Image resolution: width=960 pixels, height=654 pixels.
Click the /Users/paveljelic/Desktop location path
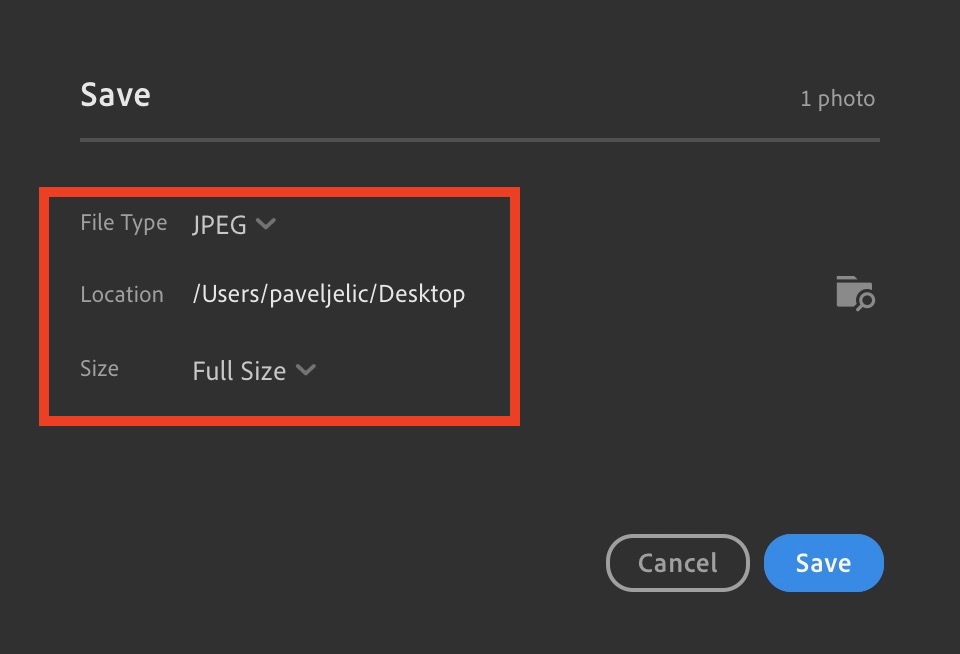click(328, 294)
